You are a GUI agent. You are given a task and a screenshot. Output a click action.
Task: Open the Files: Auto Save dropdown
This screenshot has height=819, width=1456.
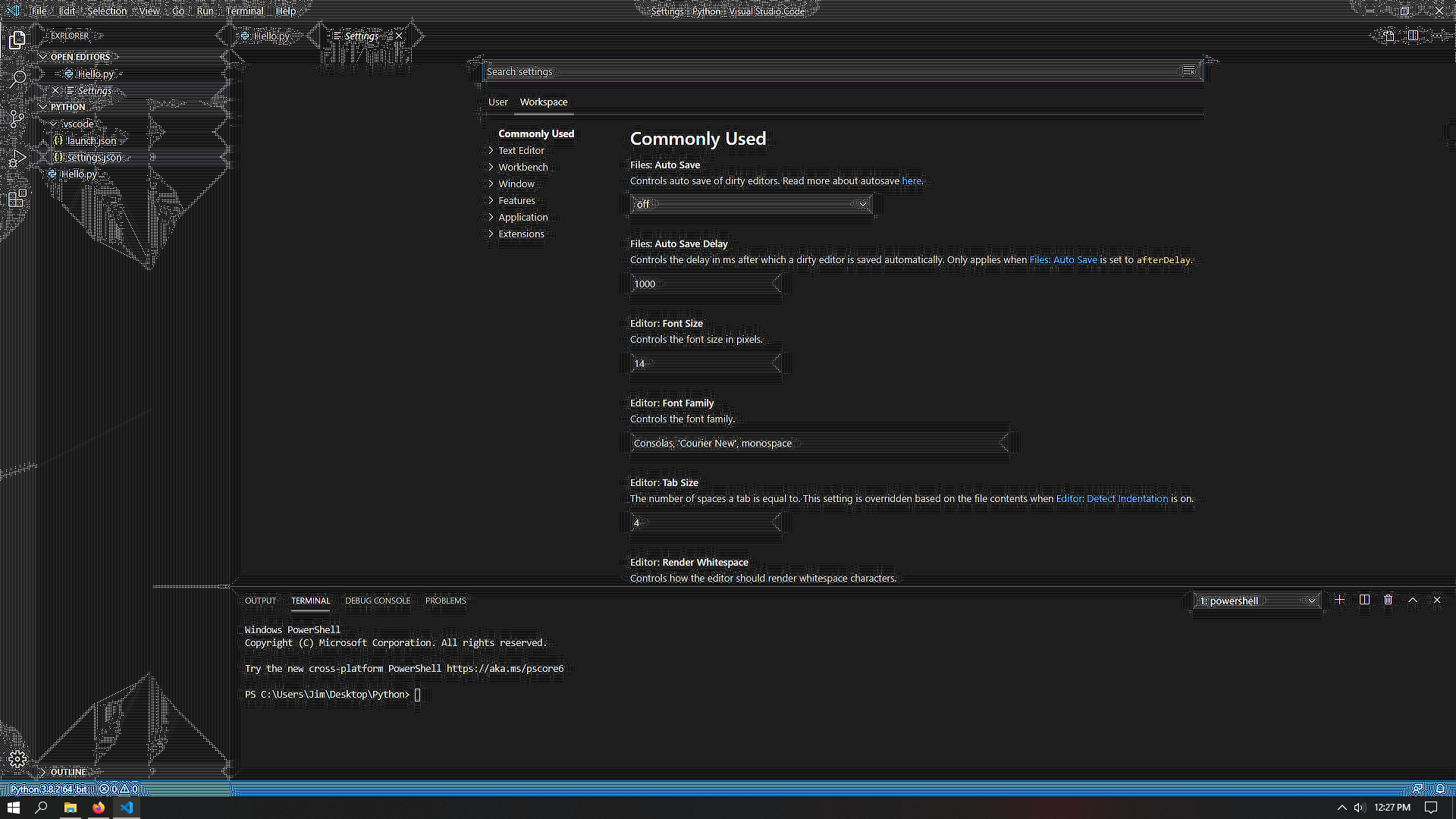(751, 204)
